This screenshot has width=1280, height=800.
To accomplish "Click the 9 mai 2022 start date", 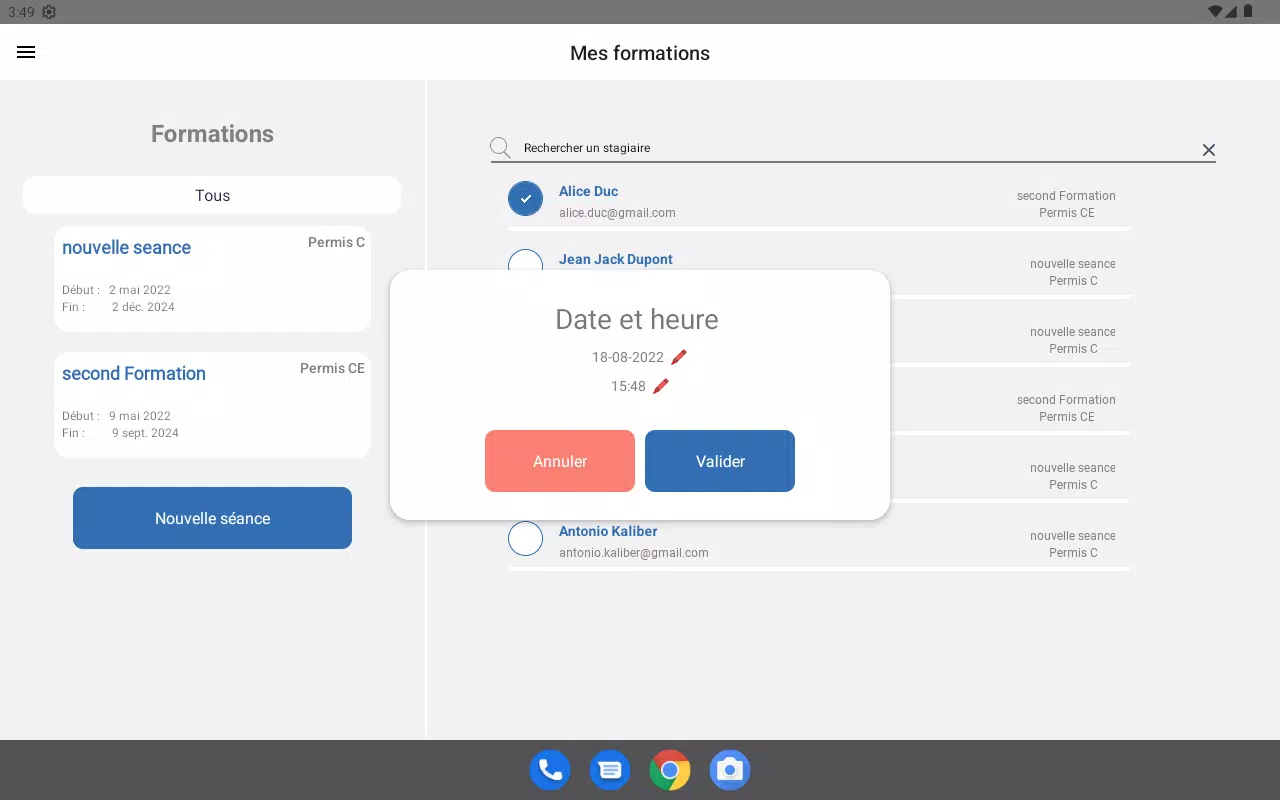I will pyautogui.click(x=140, y=416).
